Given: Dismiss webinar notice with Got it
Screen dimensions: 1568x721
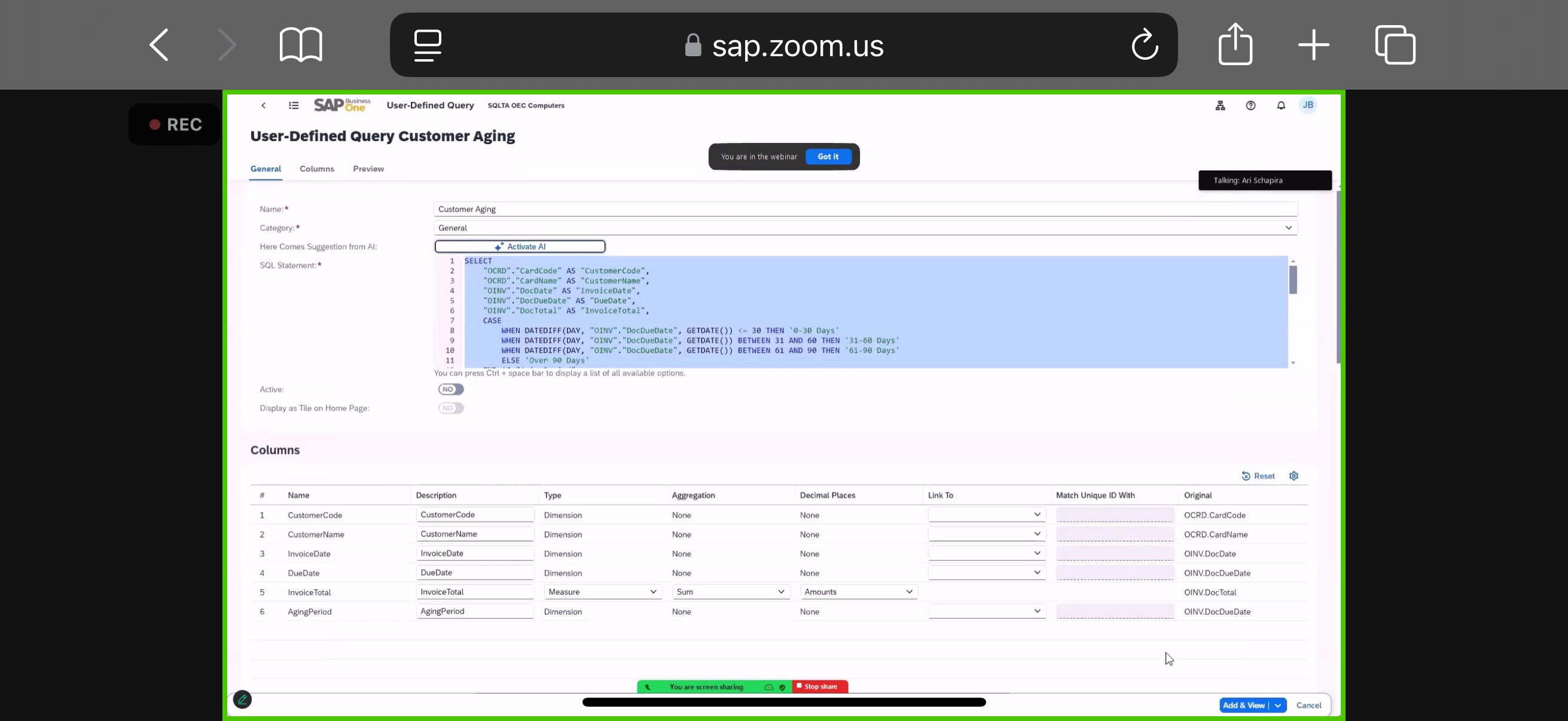Looking at the screenshot, I should 828,157.
